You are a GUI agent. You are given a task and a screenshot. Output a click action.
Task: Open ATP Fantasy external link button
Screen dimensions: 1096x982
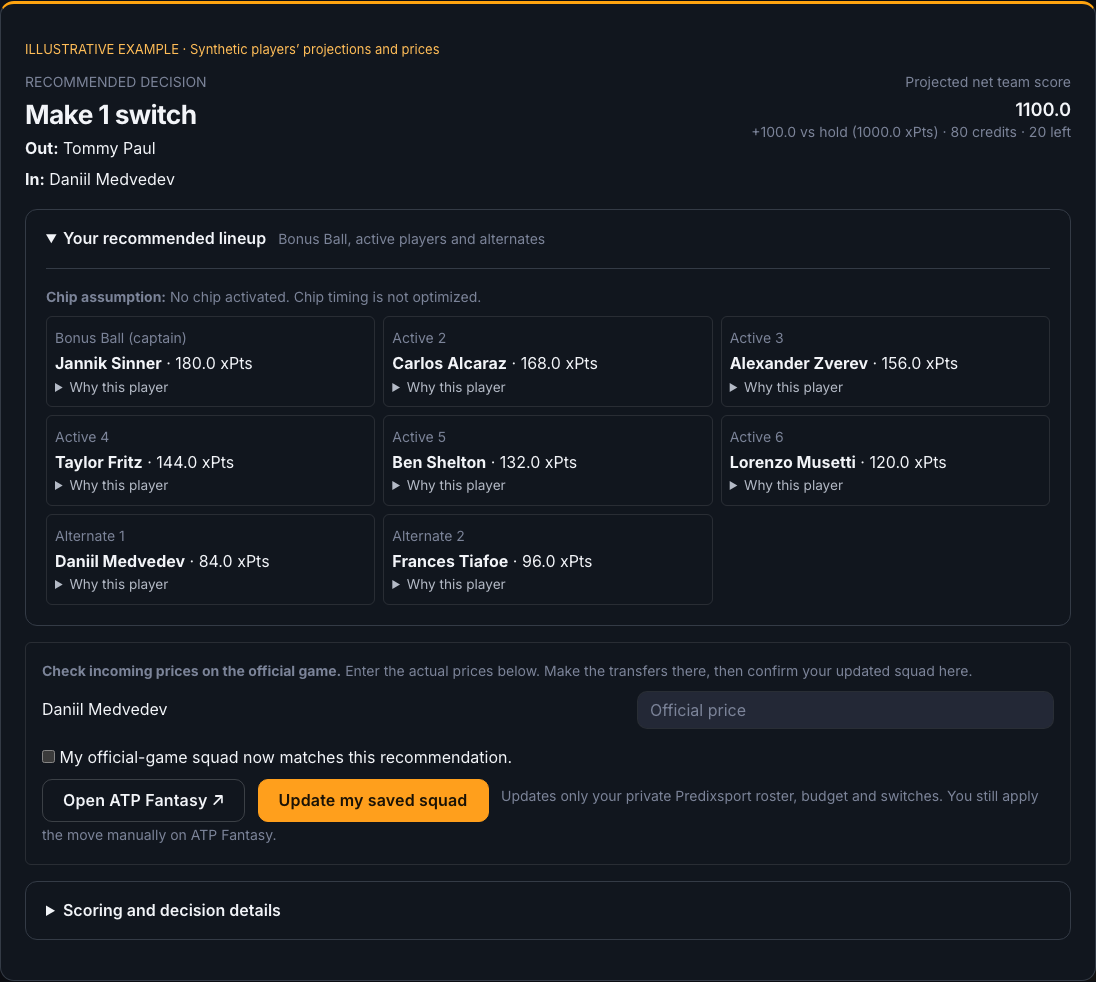pos(143,800)
